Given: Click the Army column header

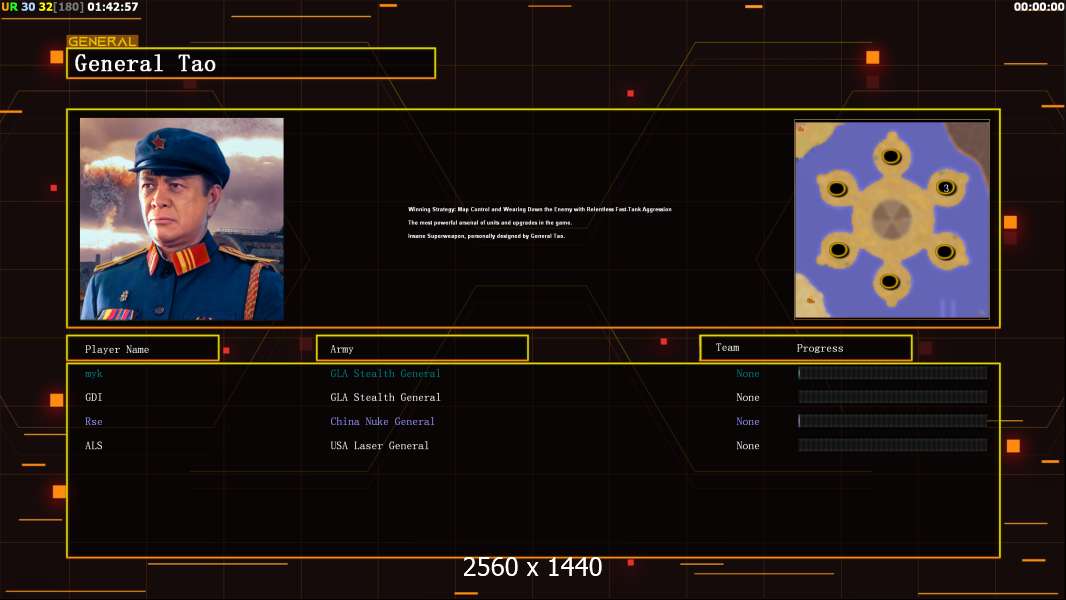Looking at the screenshot, I should (422, 348).
